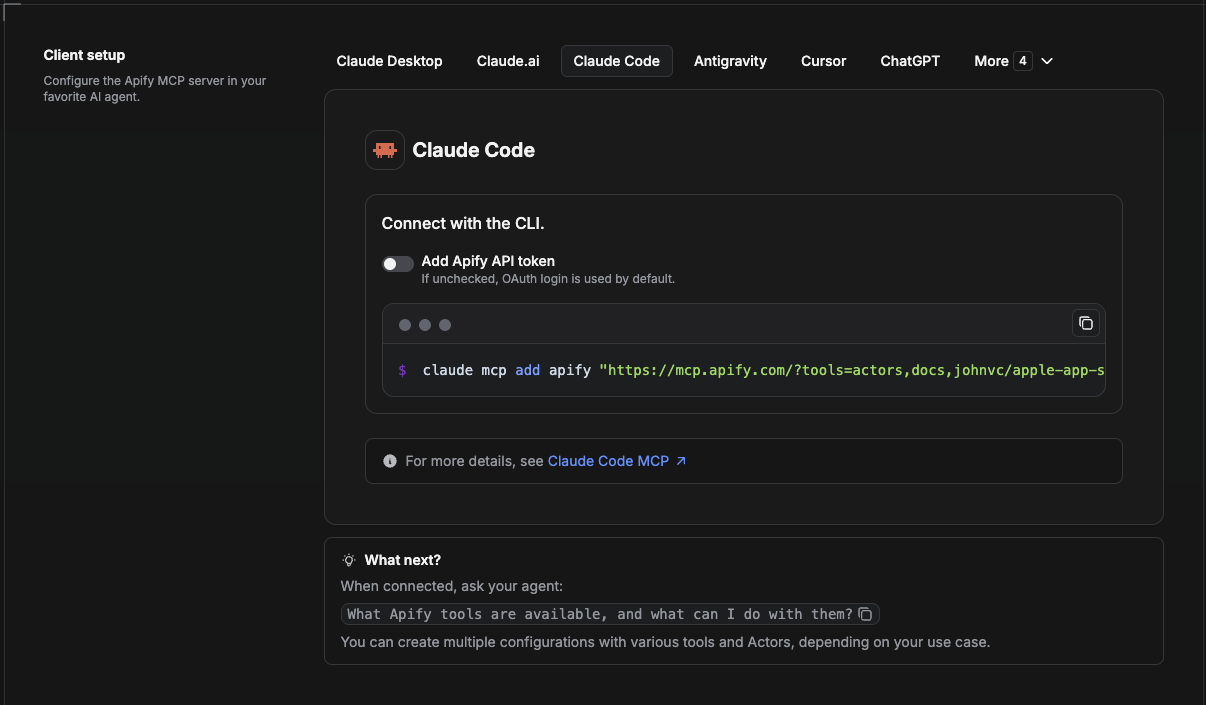
Task: Click the 'OAuth login is used by default' note
Action: coord(548,279)
